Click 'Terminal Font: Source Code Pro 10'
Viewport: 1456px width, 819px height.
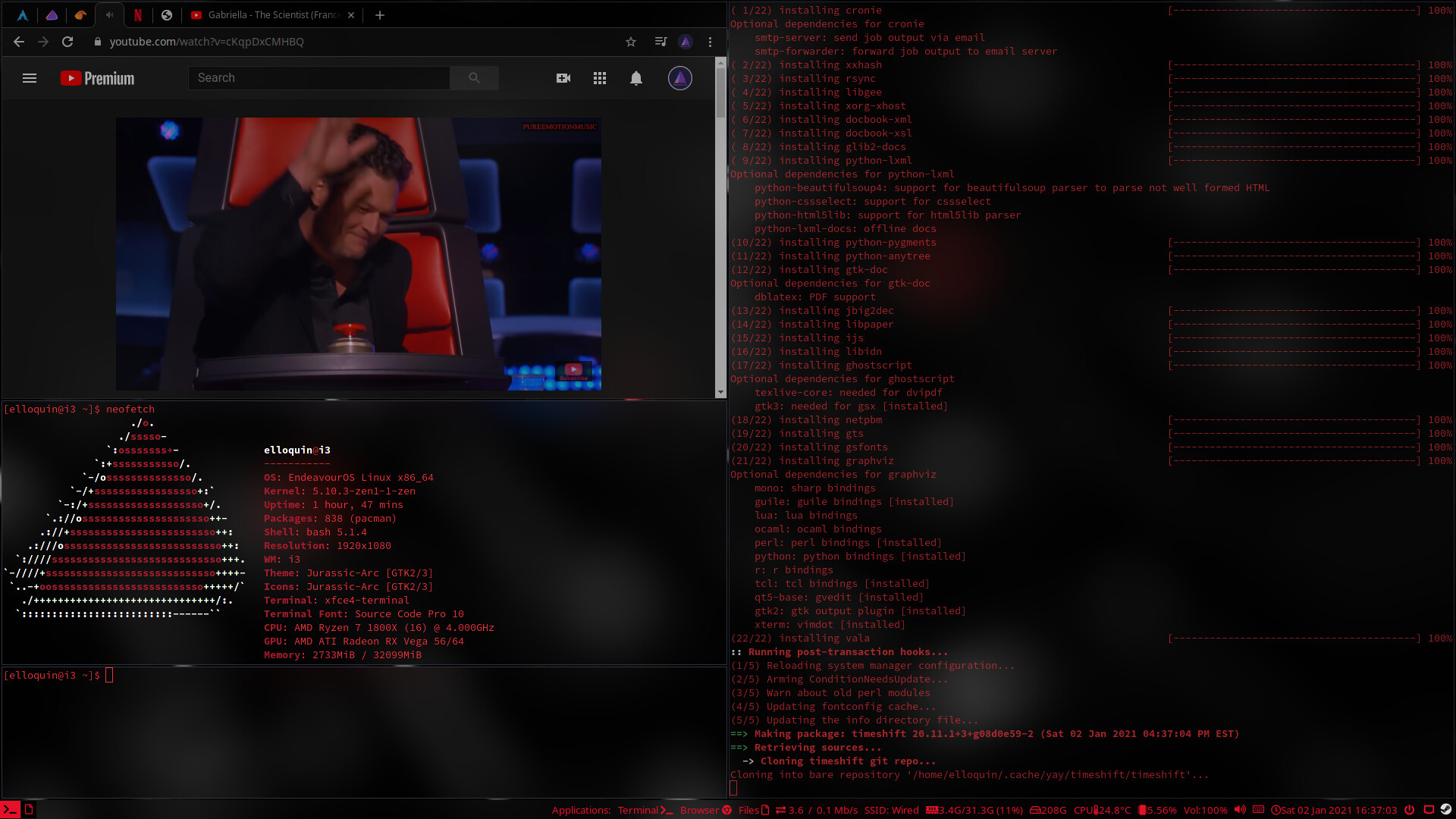[364, 614]
